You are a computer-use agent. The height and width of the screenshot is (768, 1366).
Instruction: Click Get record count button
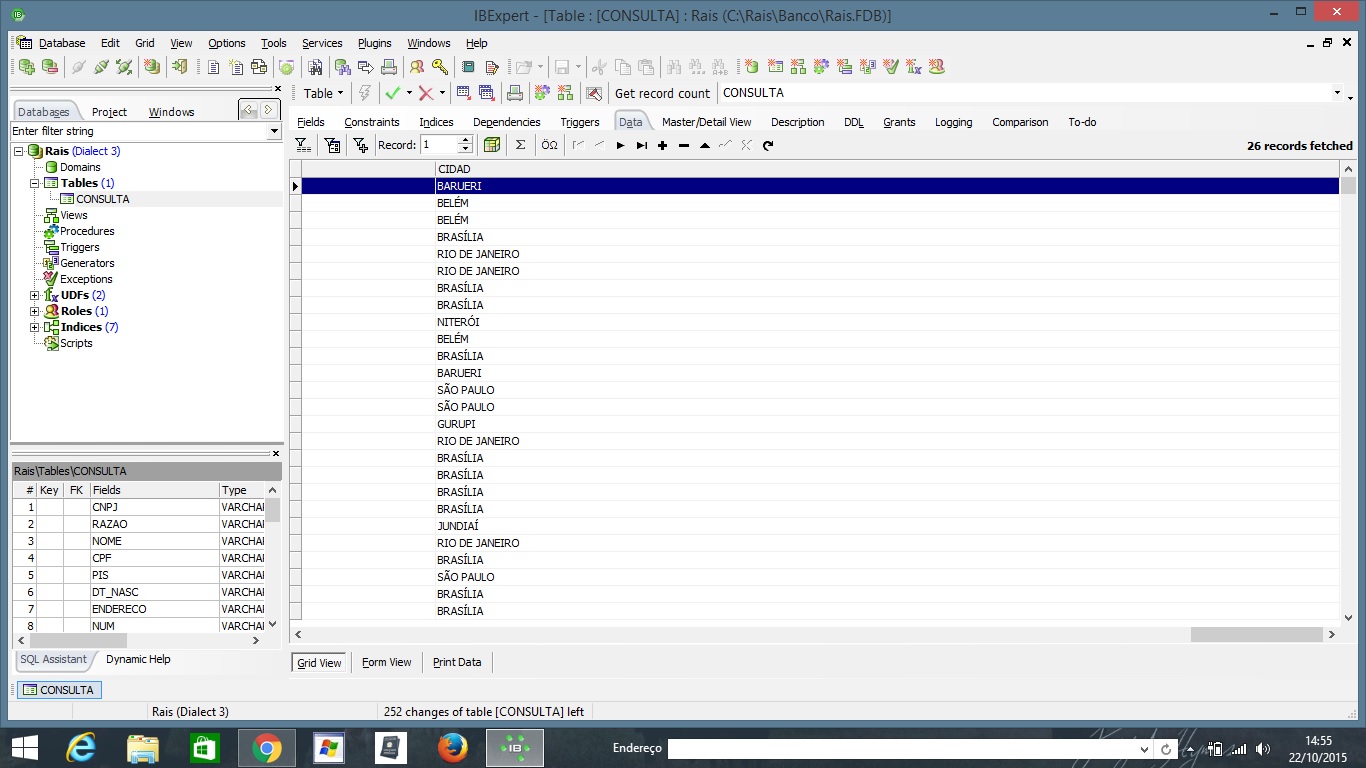[x=662, y=93]
